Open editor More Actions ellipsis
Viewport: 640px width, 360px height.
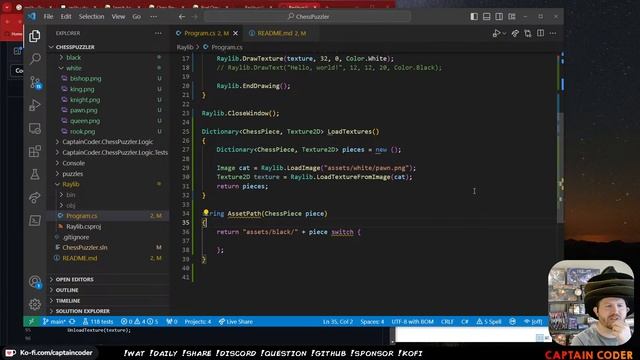coord(553,33)
